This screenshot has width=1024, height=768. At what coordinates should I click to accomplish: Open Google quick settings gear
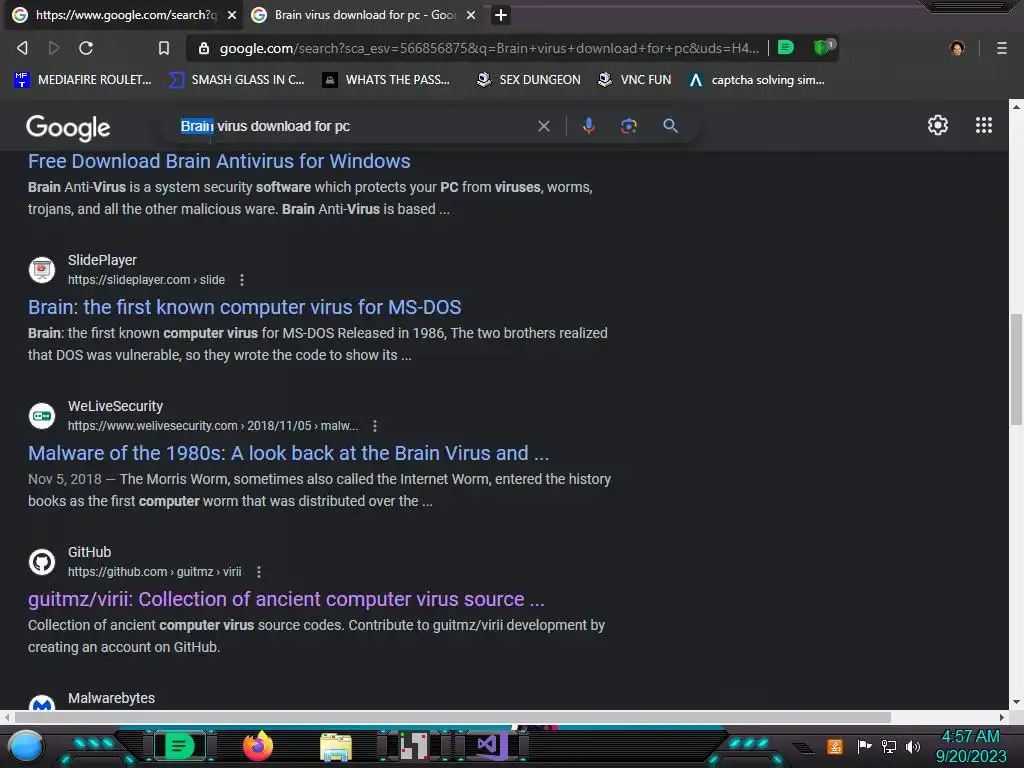point(938,125)
